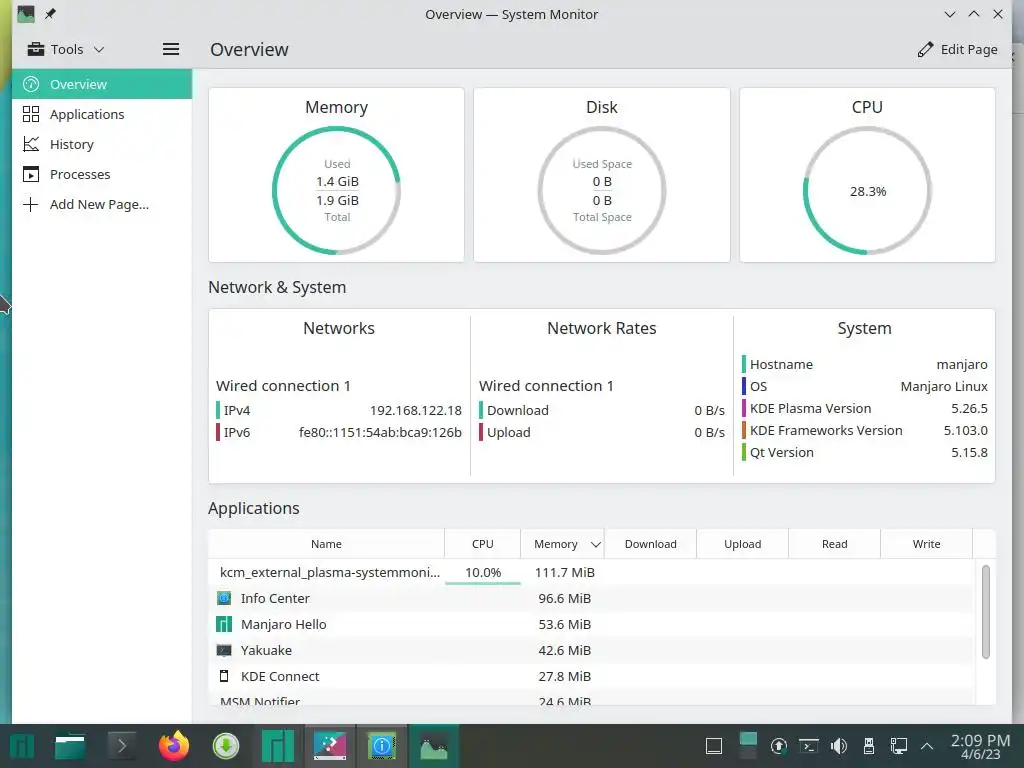Open the volume icon in system tray

pyautogui.click(x=839, y=746)
